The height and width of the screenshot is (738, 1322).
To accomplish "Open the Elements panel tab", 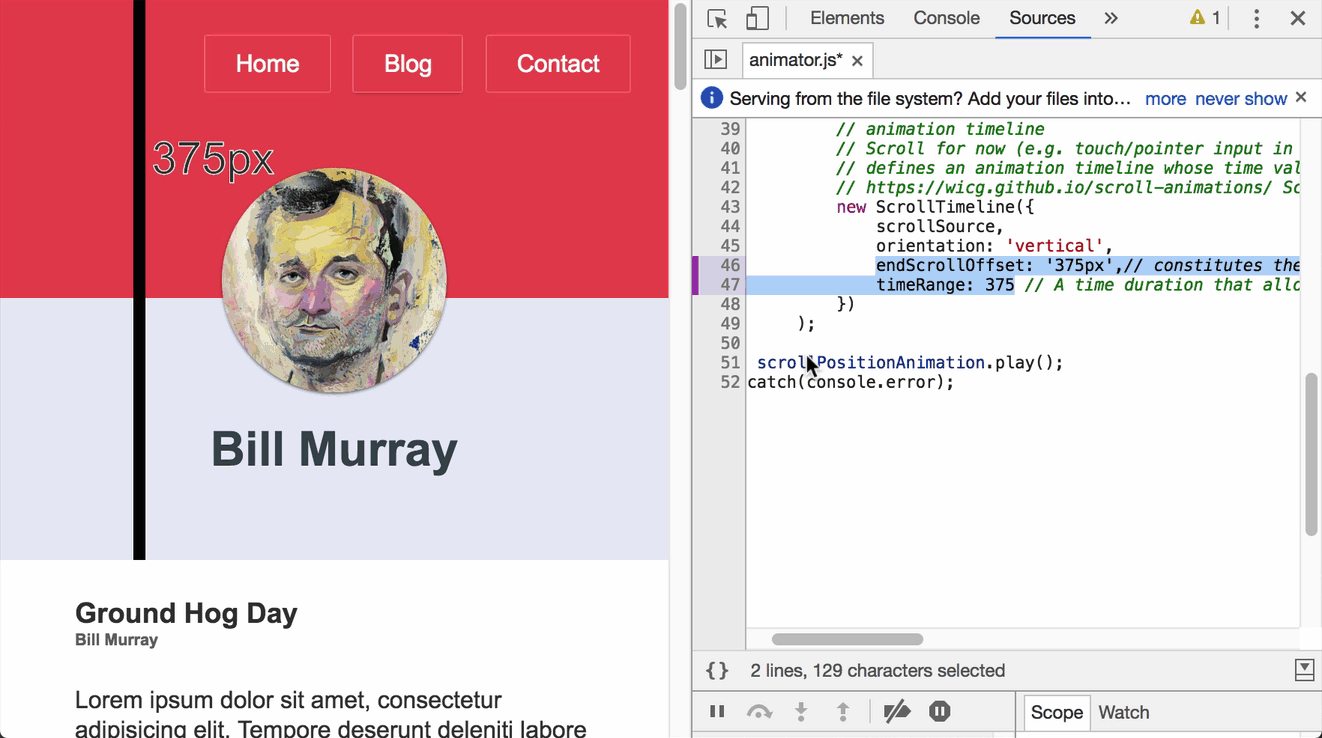I will coord(847,18).
